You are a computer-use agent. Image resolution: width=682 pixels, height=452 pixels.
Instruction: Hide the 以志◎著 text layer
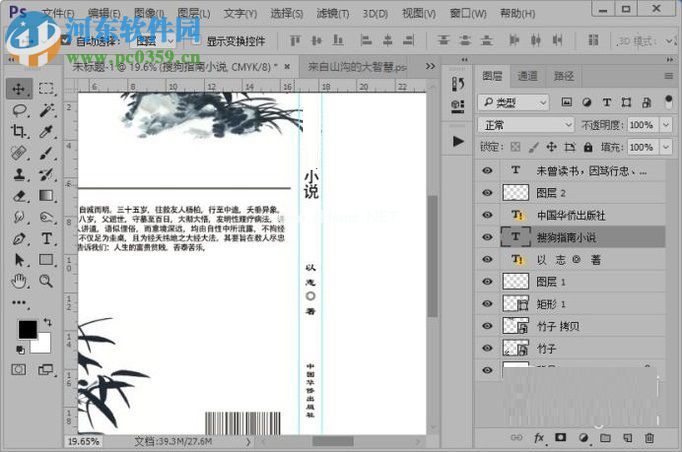(x=487, y=259)
